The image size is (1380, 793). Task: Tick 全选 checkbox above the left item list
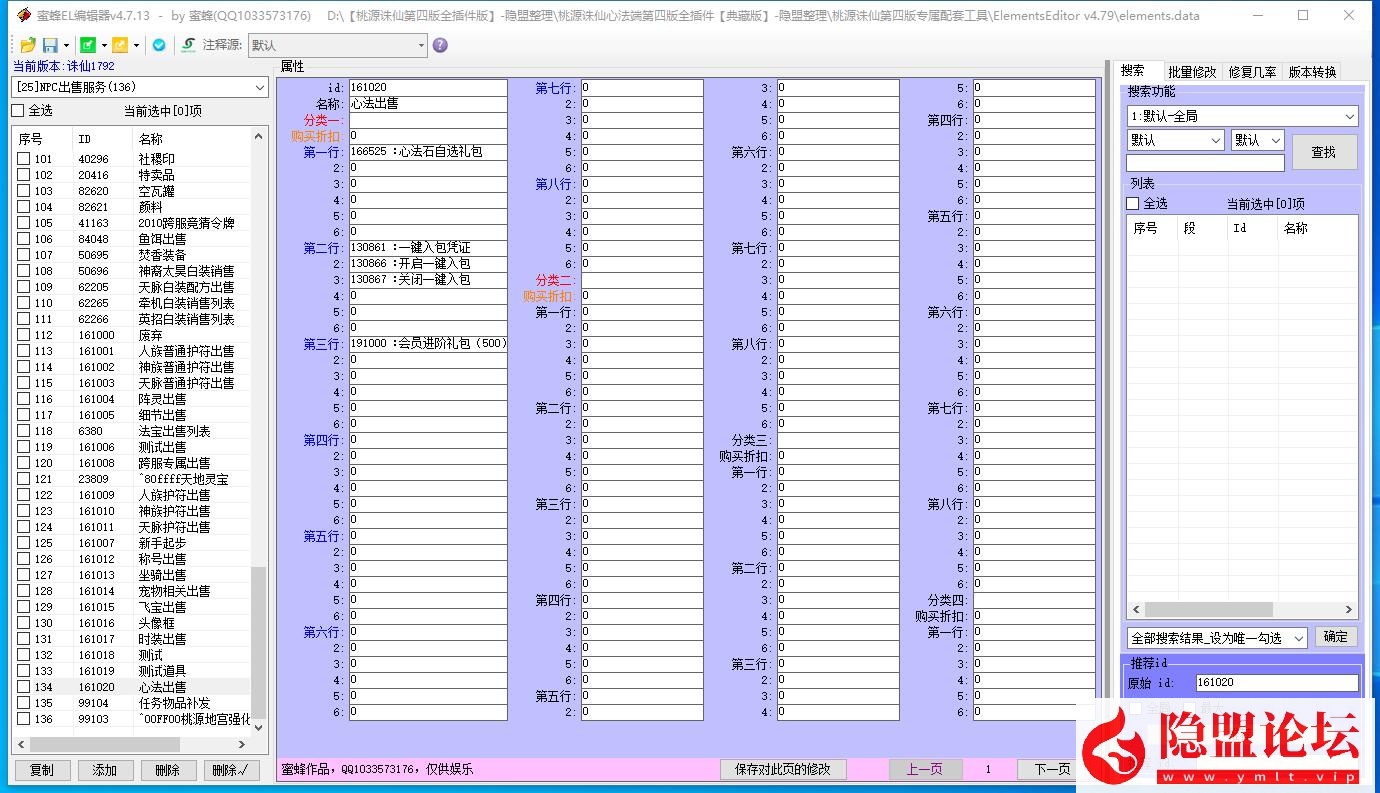pyautogui.click(x=17, y=111)
